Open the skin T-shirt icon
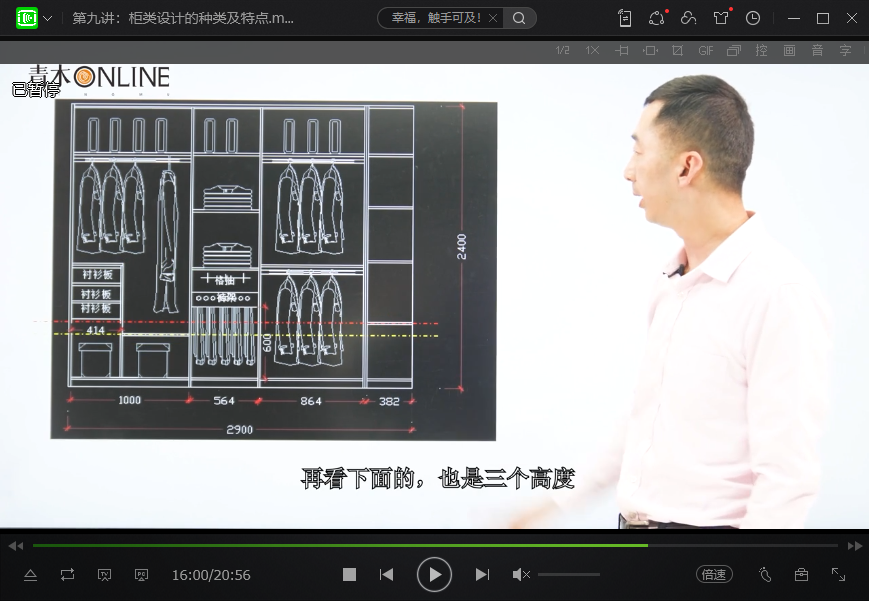The image size is (869, 601). (x=721, y=18)
